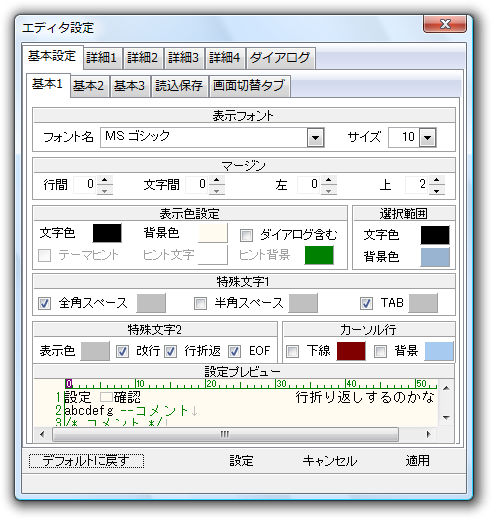This screenshot has width=492, height=519.
Task: Decrease the 上 margin spinner
Action: [437, 190]
